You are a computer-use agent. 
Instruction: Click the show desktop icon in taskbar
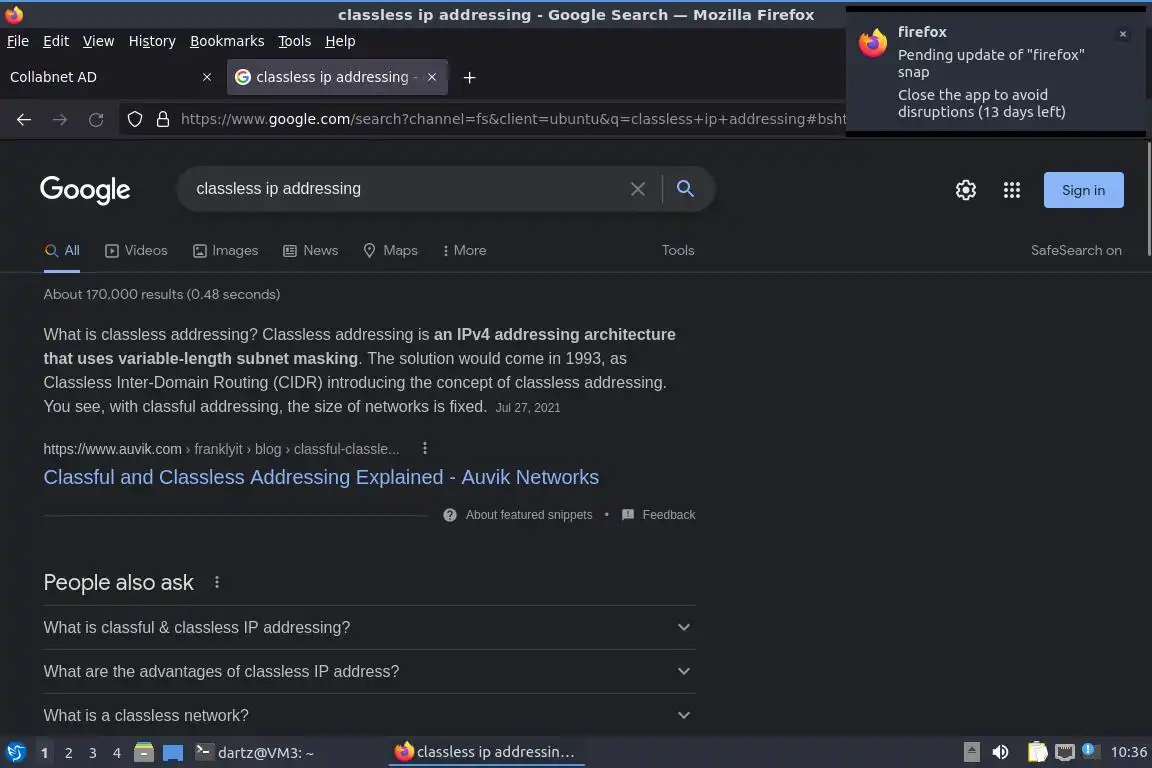coord(173,753)
